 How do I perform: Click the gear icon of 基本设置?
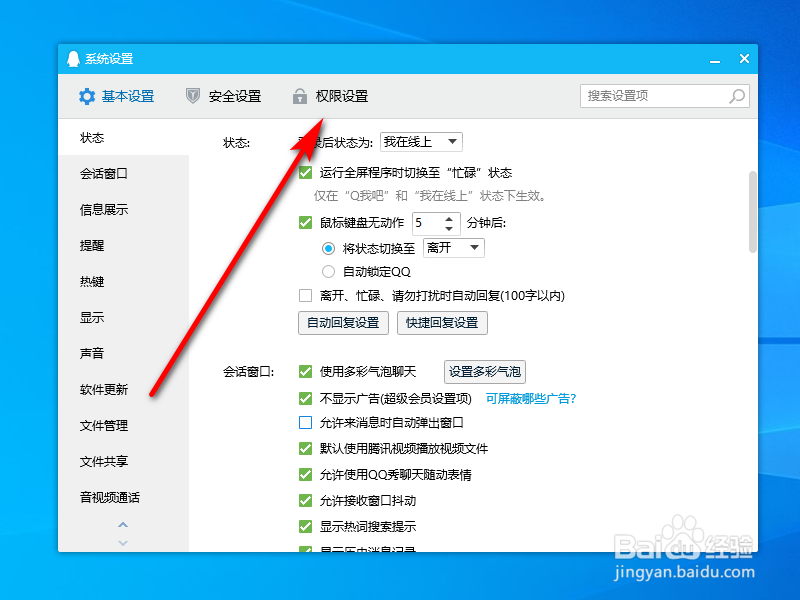[87, 96]
